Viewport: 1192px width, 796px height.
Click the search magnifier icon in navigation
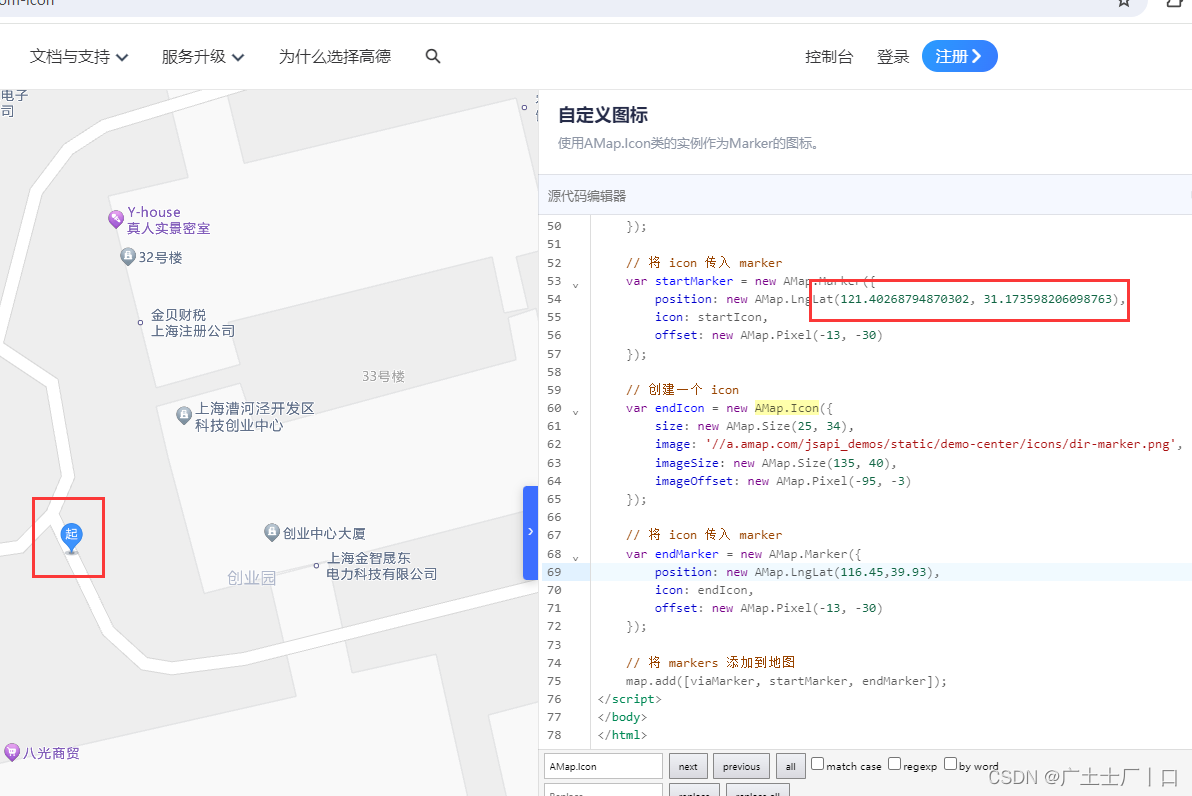point(433,56)
